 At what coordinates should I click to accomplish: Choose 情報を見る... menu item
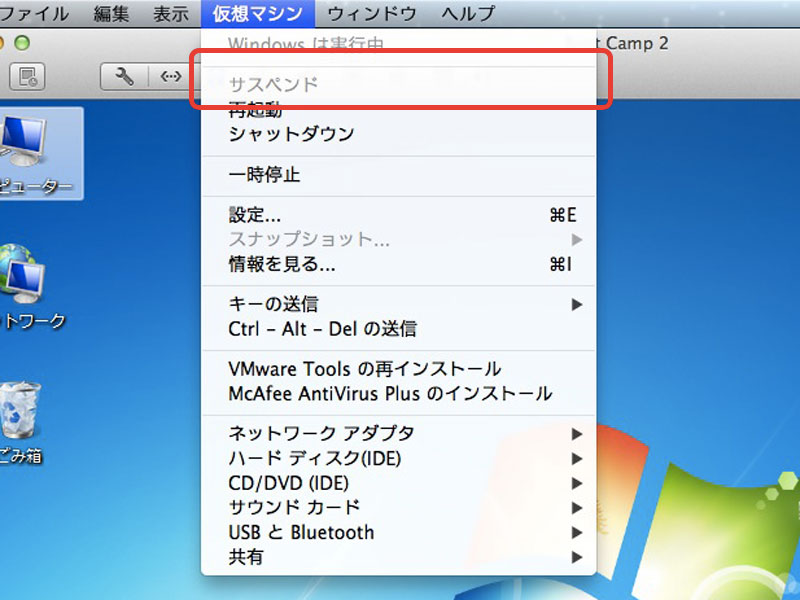398,264
